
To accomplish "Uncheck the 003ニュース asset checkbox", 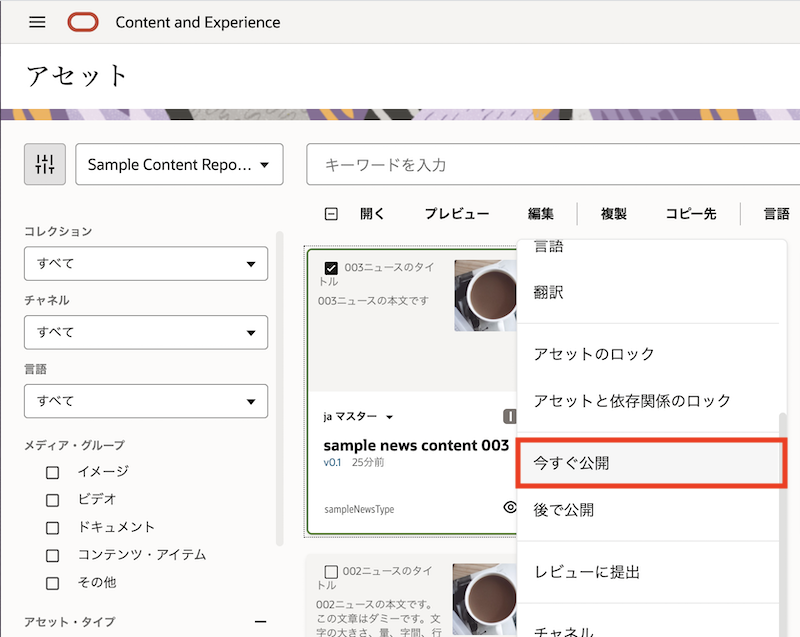I will tap(331, 268).
